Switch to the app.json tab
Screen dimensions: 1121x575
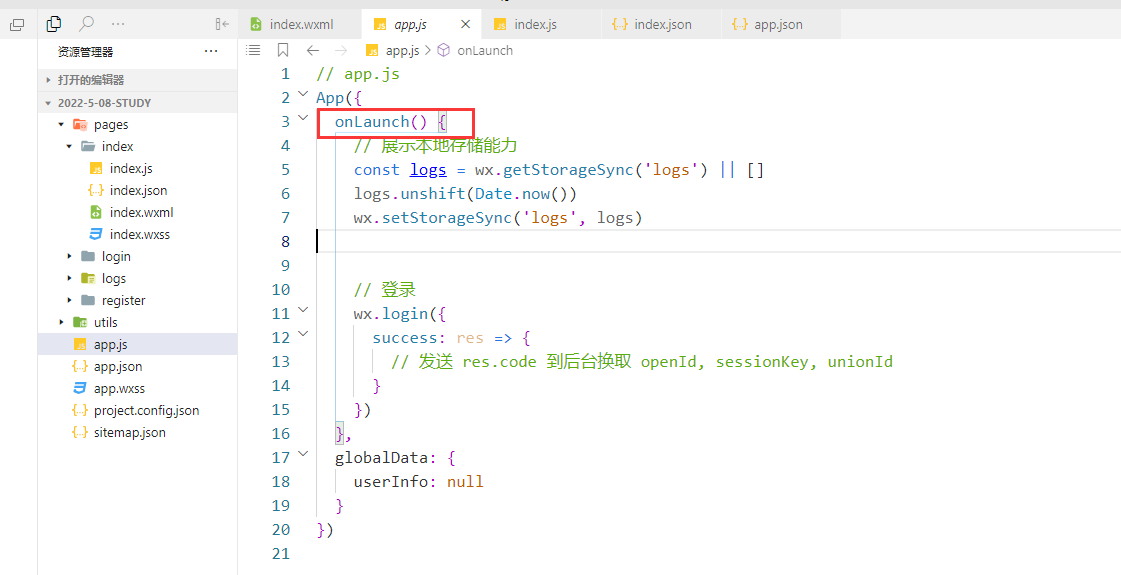point(778,24)
